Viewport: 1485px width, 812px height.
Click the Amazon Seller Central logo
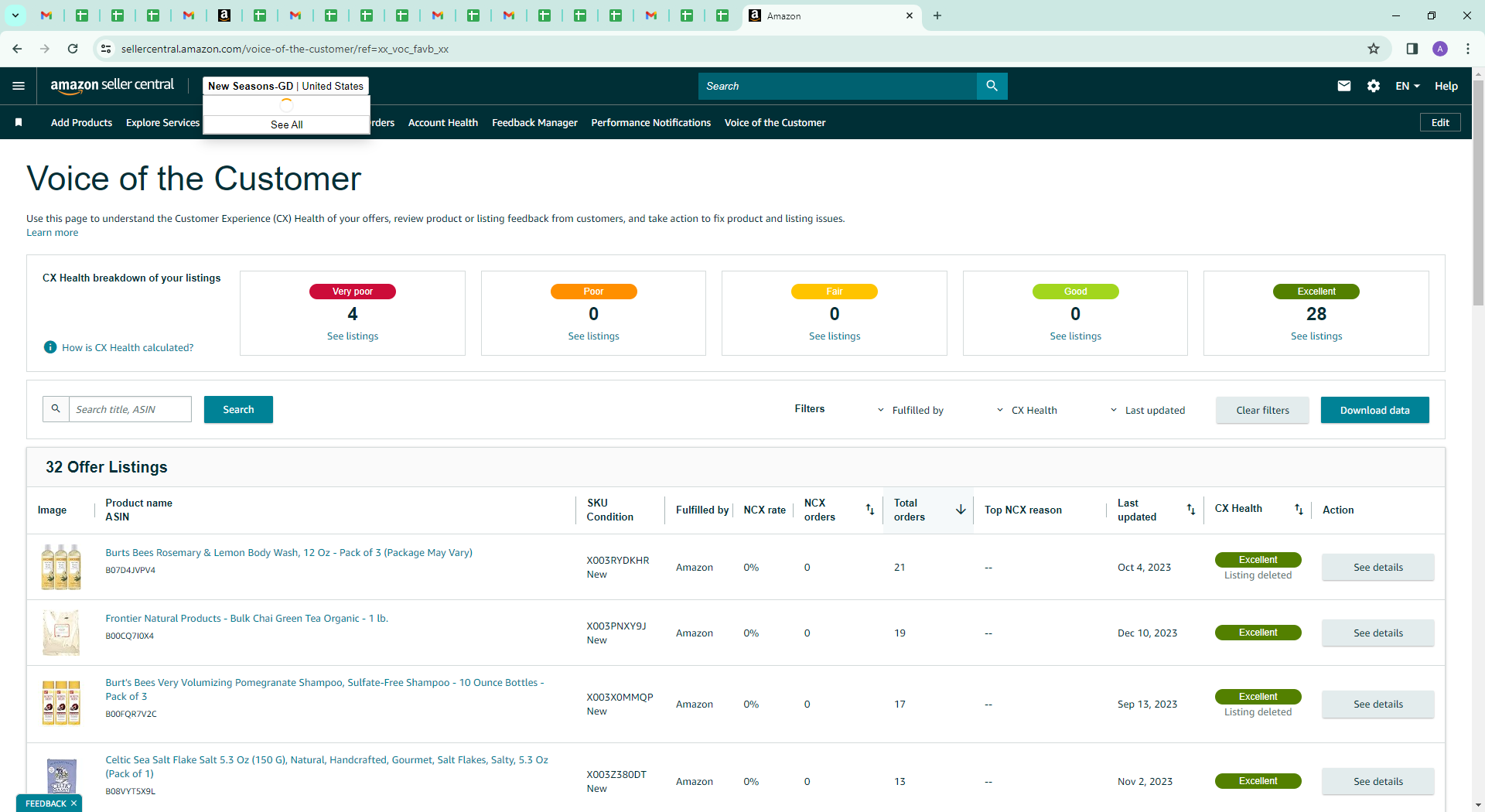(112, 86)
